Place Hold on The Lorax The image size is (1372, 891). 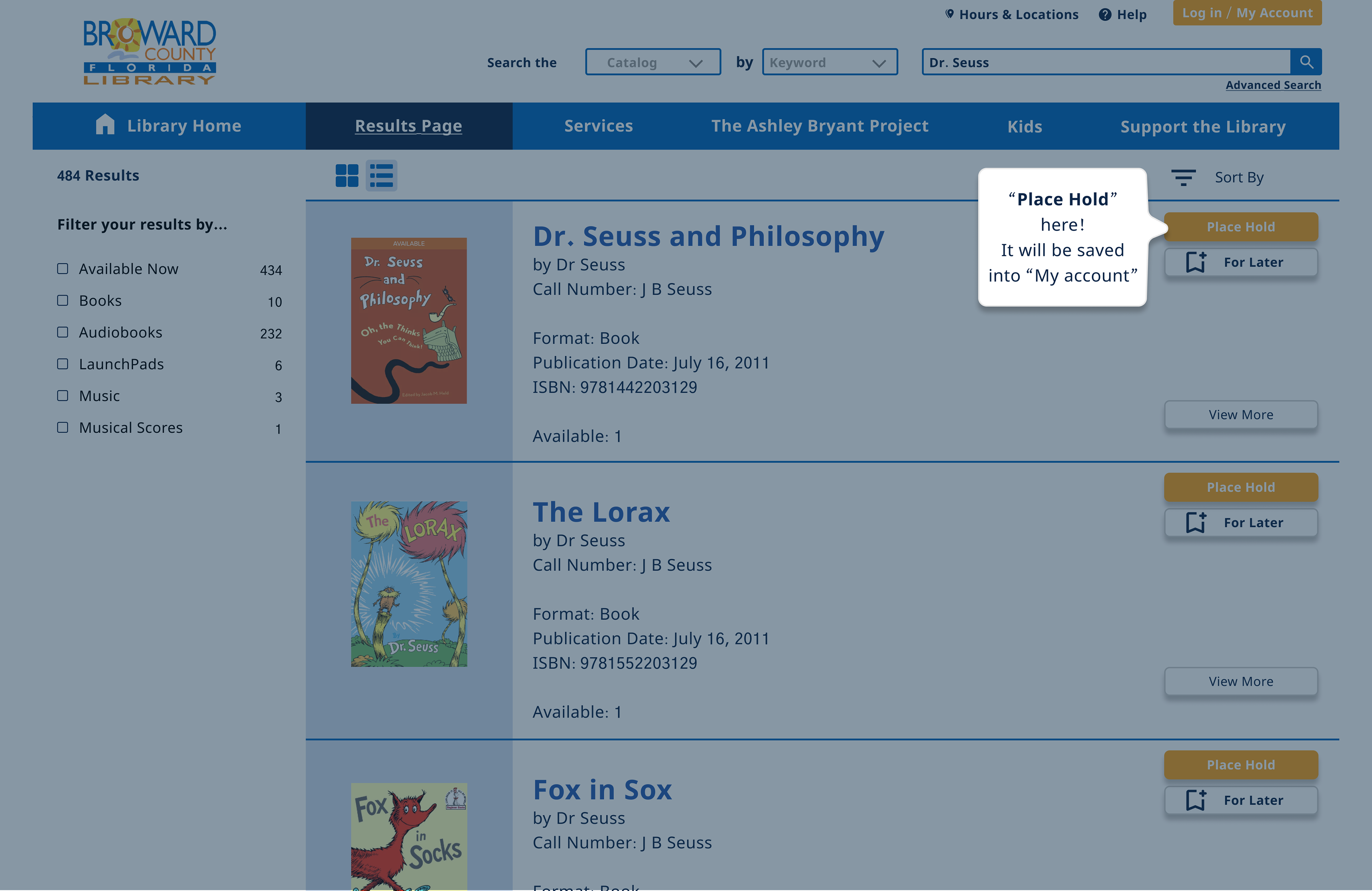click(1241, 488)
